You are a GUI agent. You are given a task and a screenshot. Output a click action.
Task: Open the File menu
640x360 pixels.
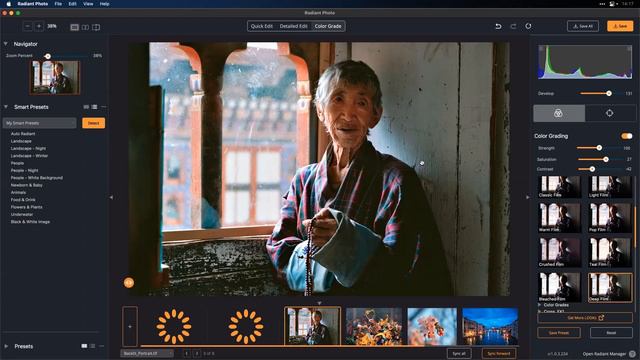click(58, 4)
